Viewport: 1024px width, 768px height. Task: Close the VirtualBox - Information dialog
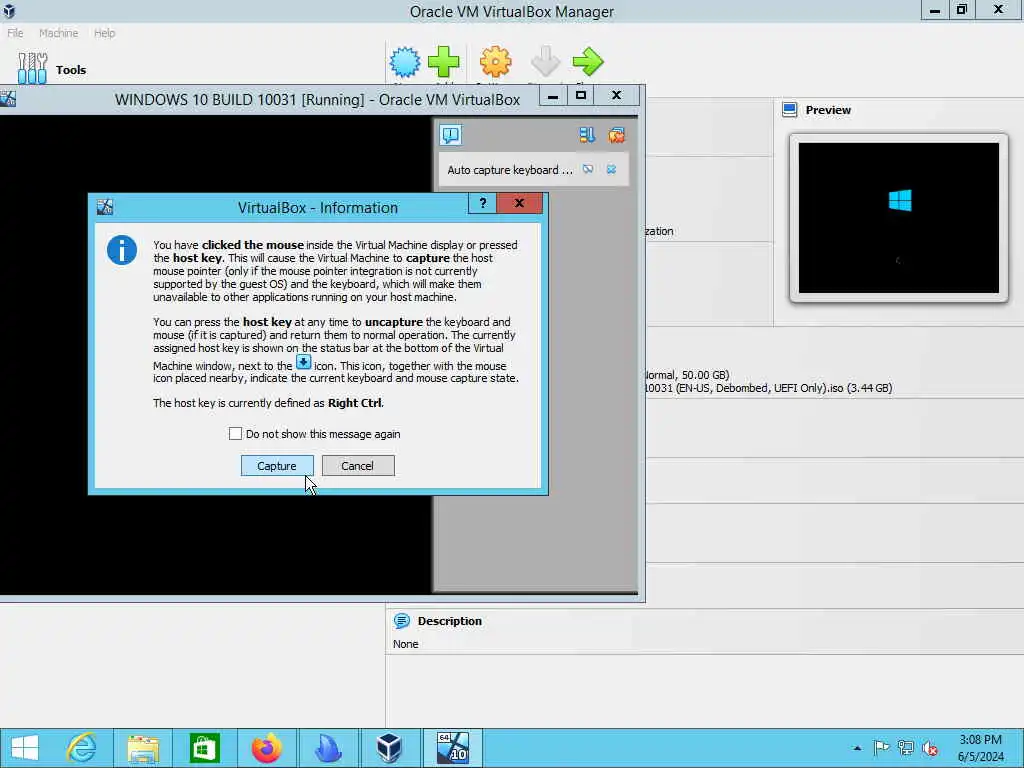click(x=519, y=203)
